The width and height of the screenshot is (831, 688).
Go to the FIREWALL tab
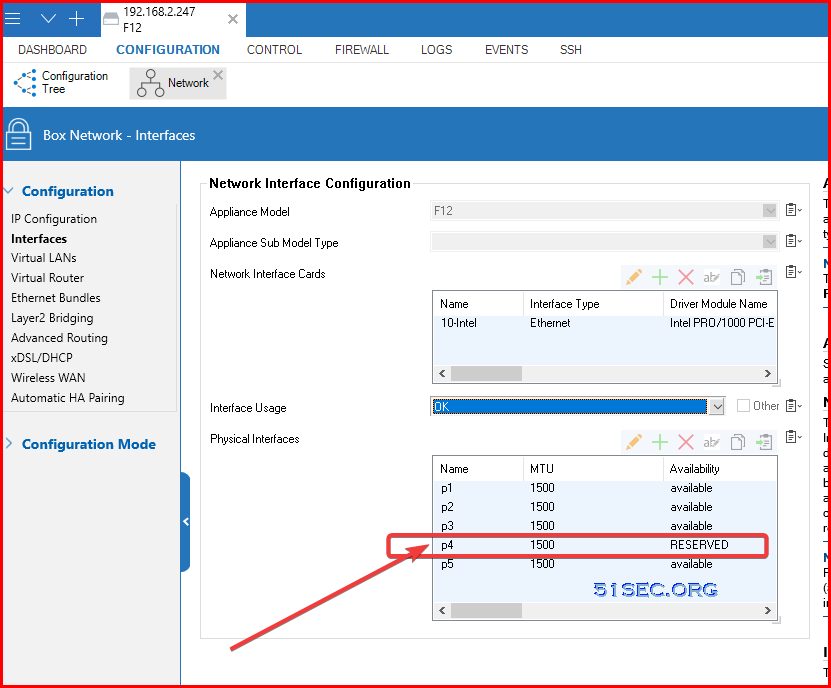pyautogui.click(x=362, y=50)
